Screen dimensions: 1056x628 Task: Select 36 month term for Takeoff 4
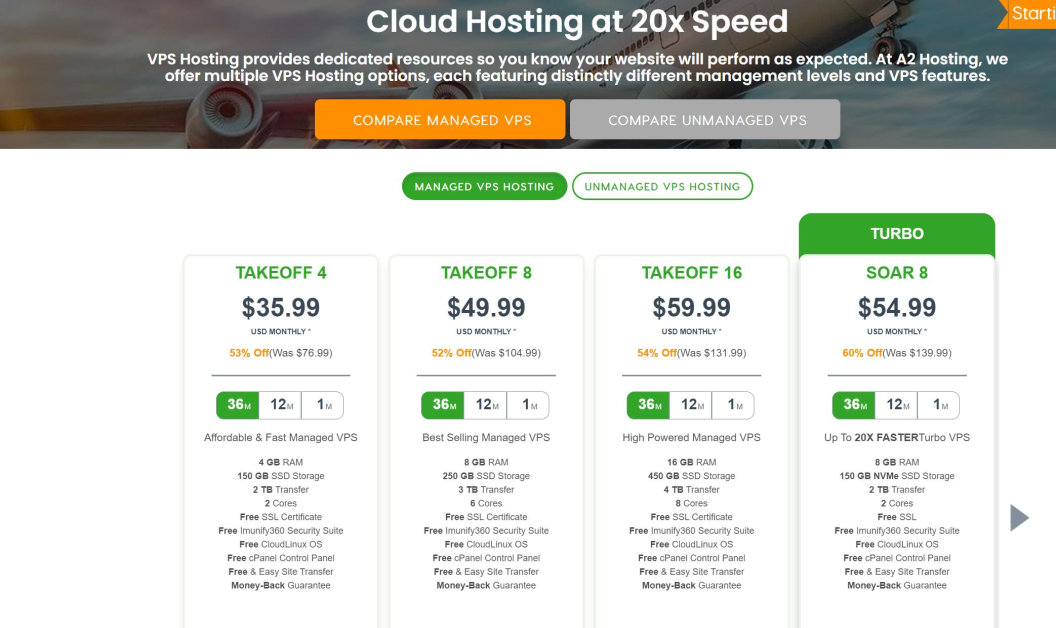pos(237,405)
